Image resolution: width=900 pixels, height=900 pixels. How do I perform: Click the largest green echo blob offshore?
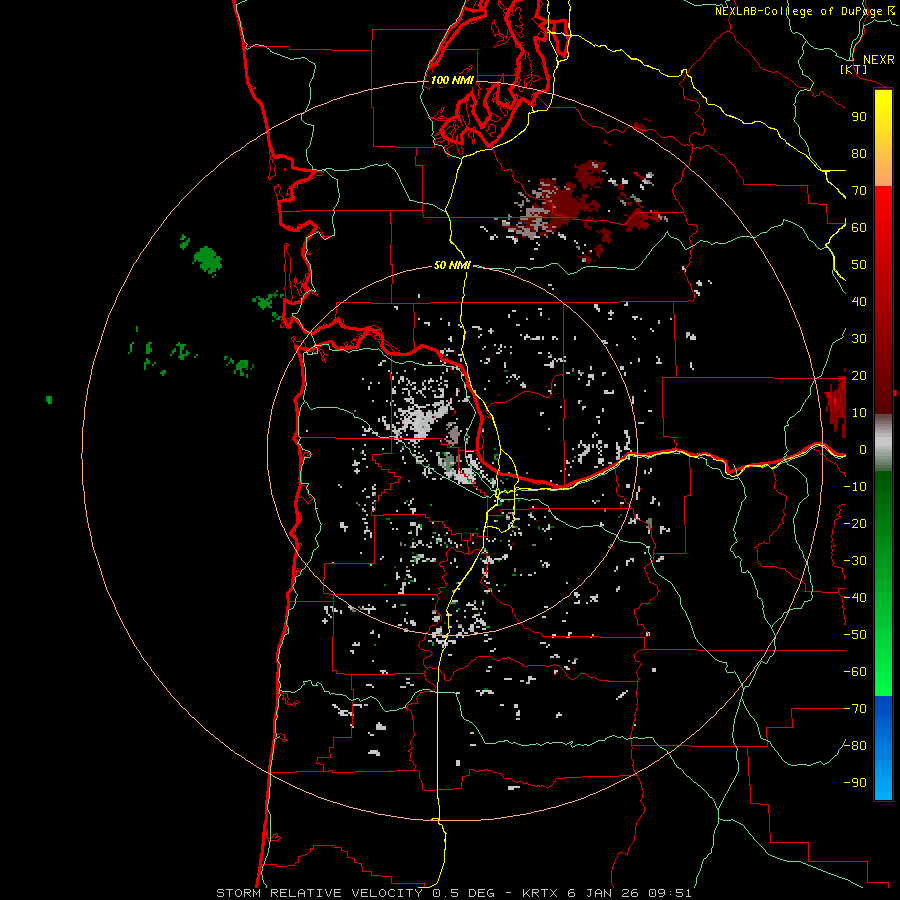[x=207, y=260]
